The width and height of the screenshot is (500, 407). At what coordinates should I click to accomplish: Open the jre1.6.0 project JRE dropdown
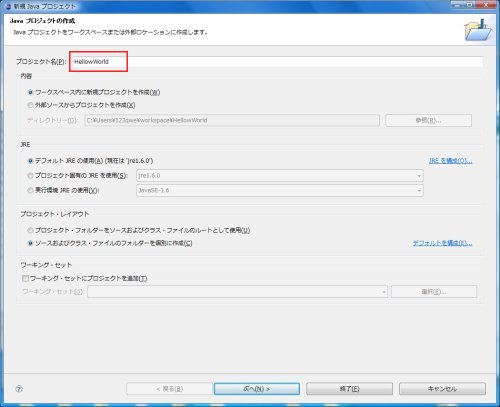pyautogui.click(x=280, y=175)
